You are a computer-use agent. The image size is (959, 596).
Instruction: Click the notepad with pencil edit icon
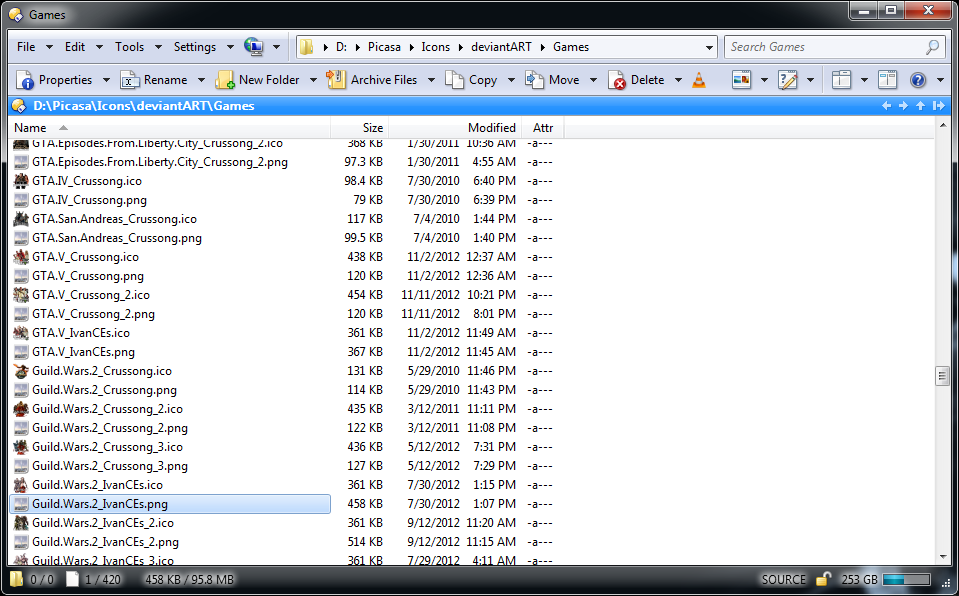(788, 80)
